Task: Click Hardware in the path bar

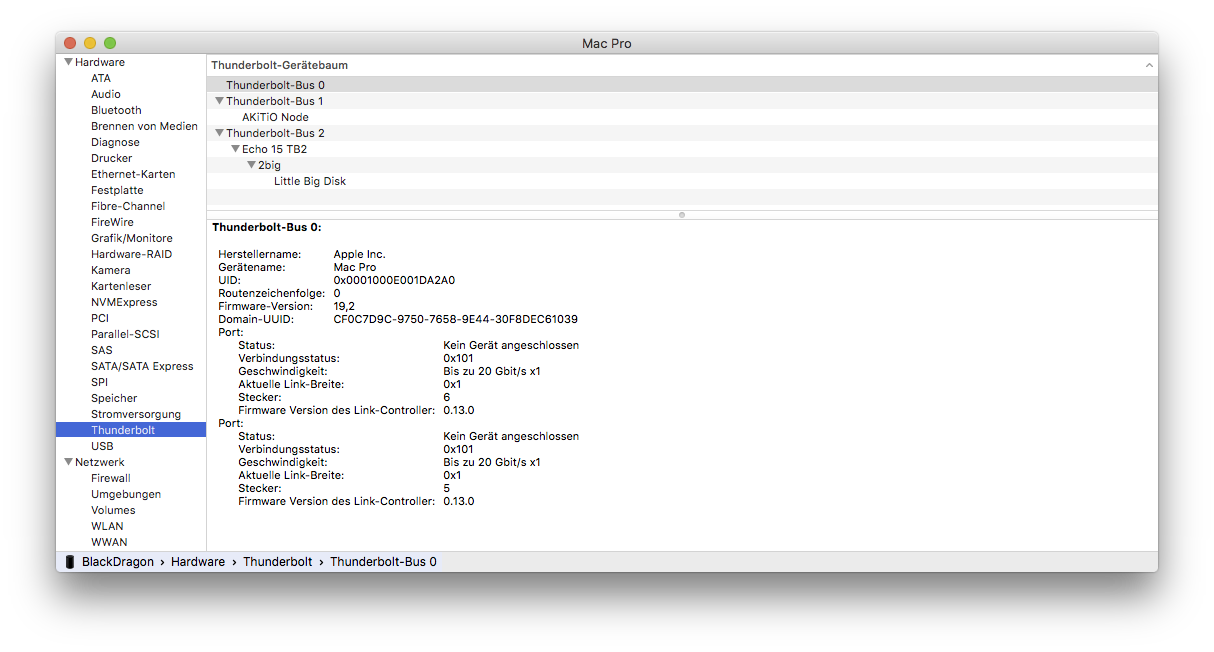Action: (198, 562)
